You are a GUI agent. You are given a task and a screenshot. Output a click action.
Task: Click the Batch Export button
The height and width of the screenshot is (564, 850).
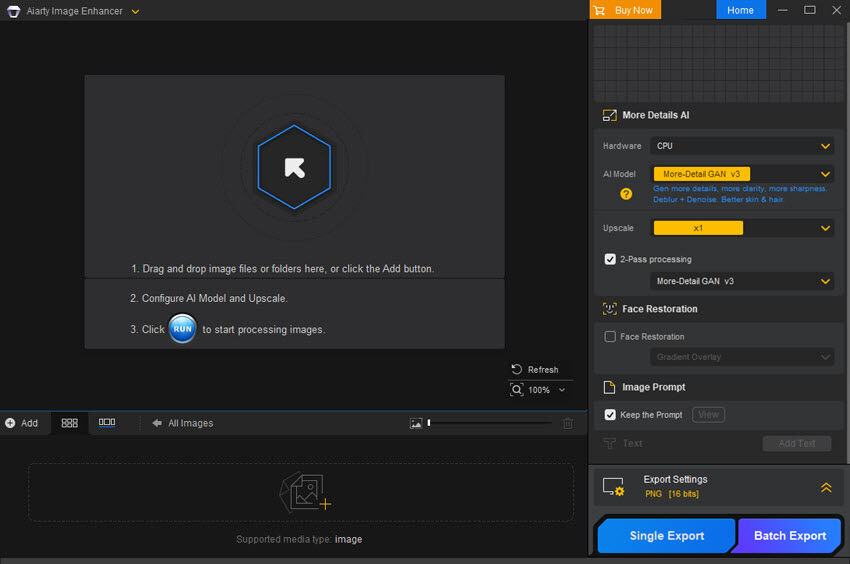[789, 536]
